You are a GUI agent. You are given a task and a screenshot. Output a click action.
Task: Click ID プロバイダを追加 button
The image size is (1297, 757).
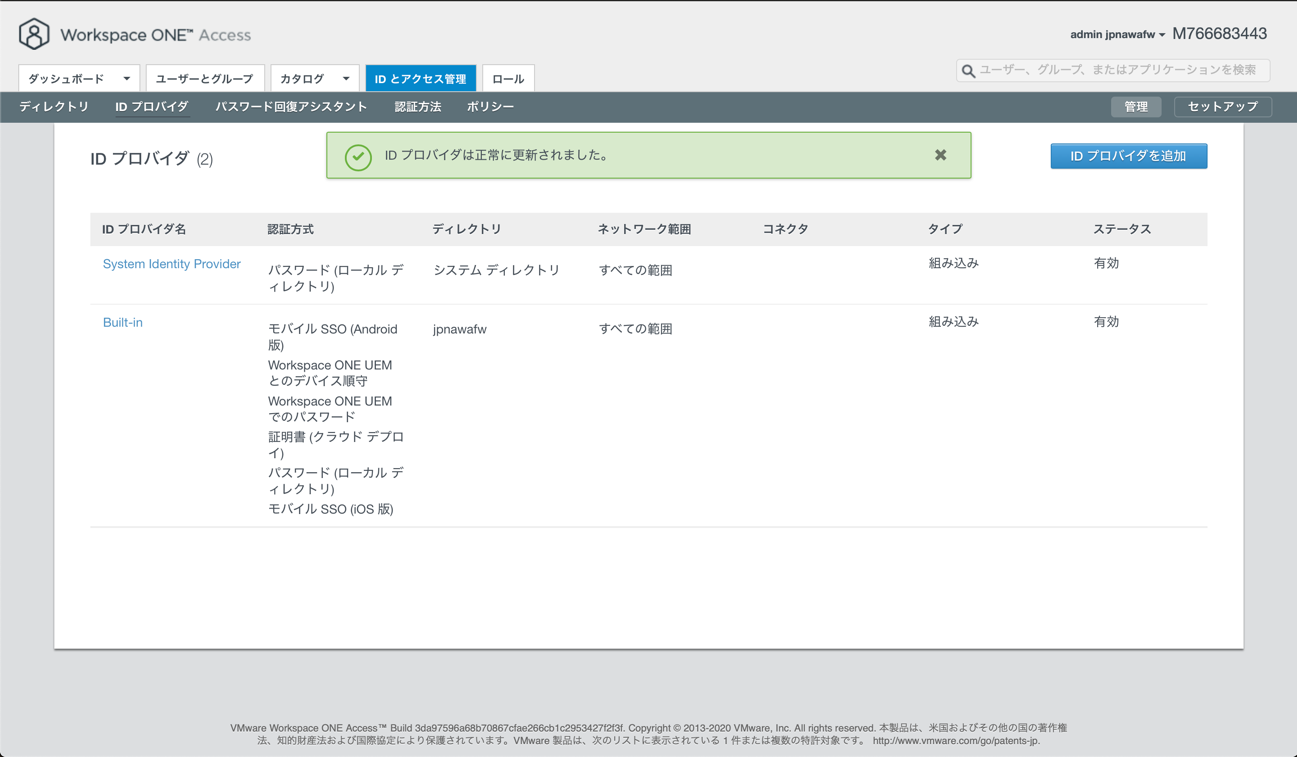[x=1128, y=156]
